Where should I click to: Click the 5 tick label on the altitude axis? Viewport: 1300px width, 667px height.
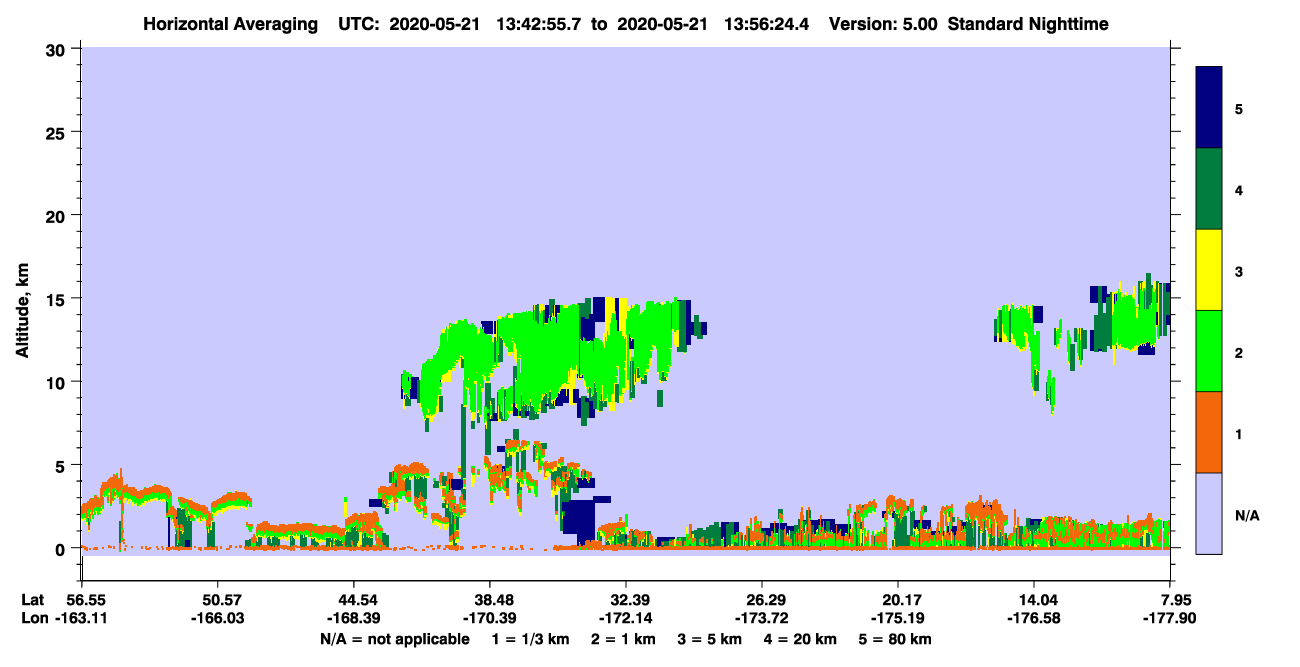63,465
